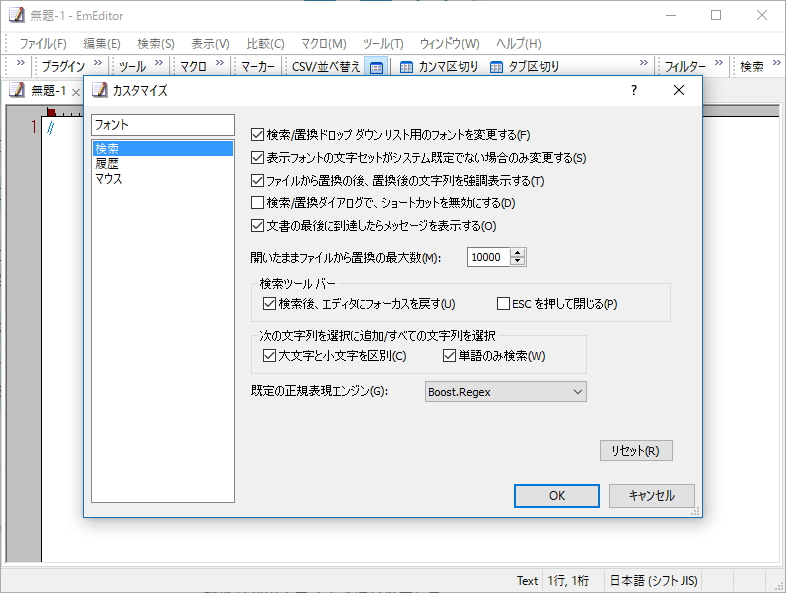Screen dimensions: 786x593
Task: Expand the 検索 toolbar overflow chevron
Action: pyautogui.click(x=777, y=63)
